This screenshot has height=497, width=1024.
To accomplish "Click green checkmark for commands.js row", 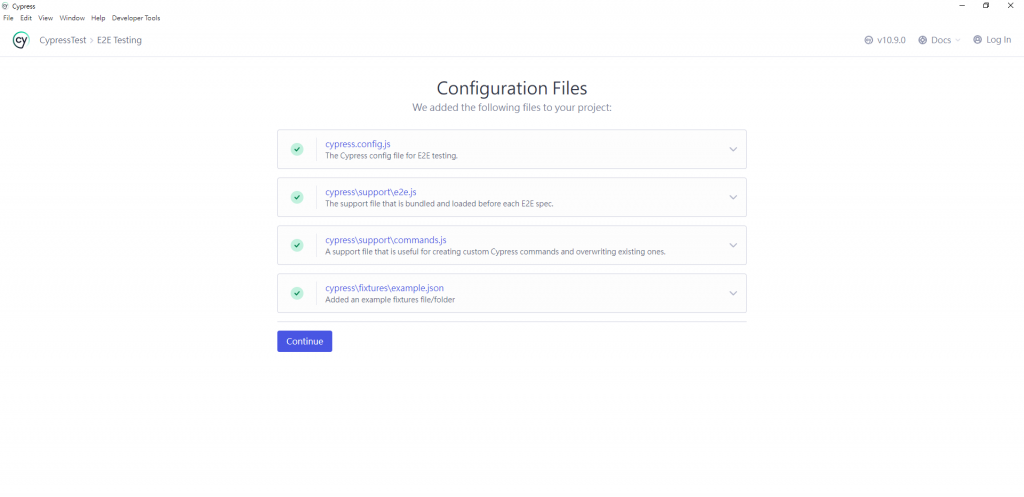I will point(297,245).
